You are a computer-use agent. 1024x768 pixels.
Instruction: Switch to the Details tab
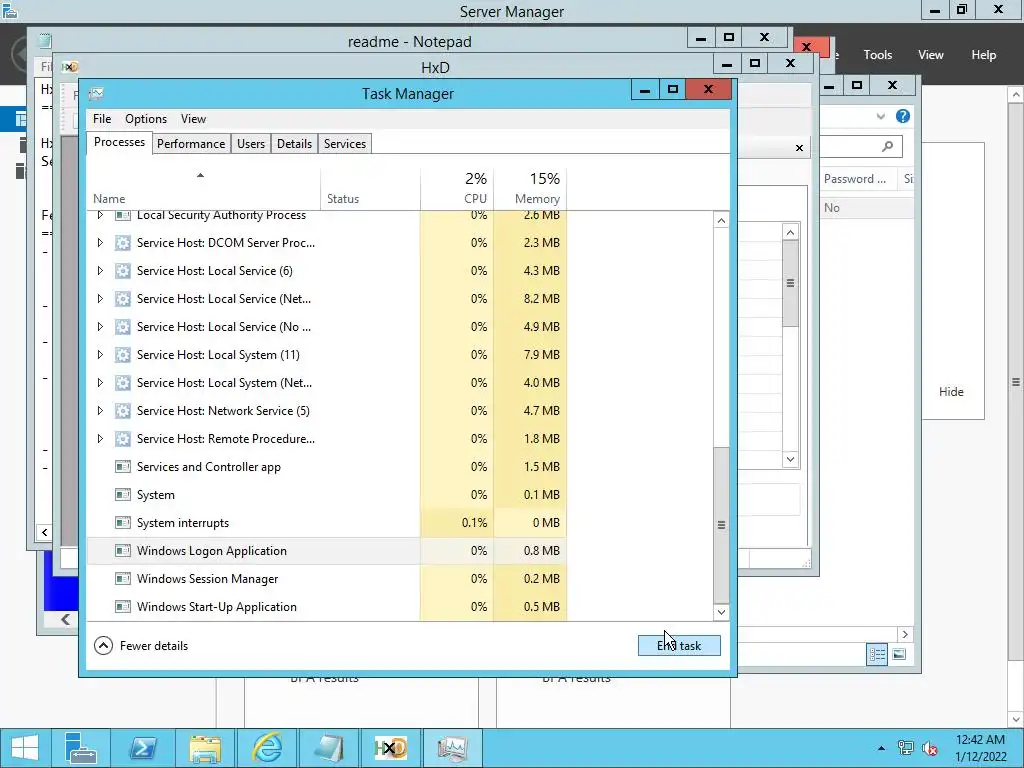(294, 144)
